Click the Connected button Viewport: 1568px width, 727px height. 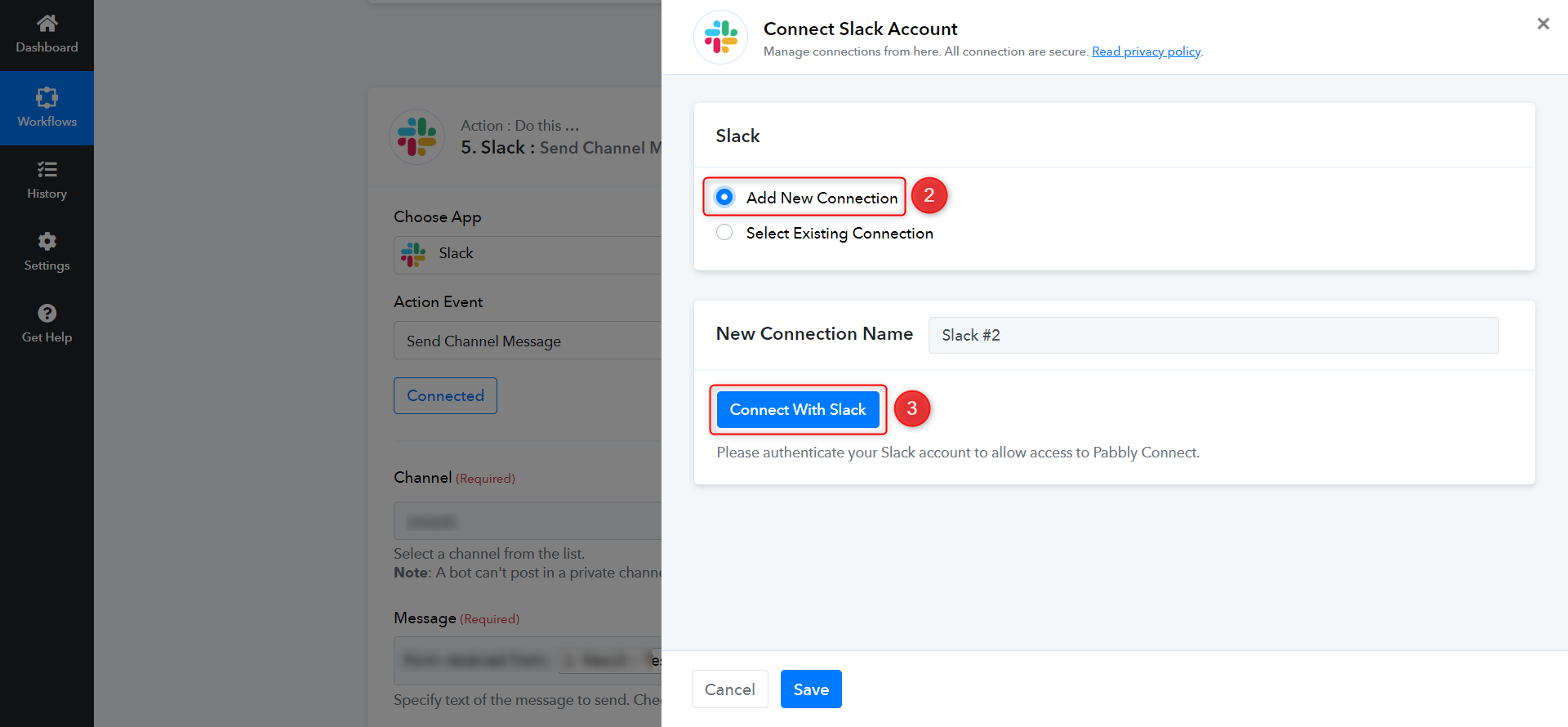pos(445,395)
